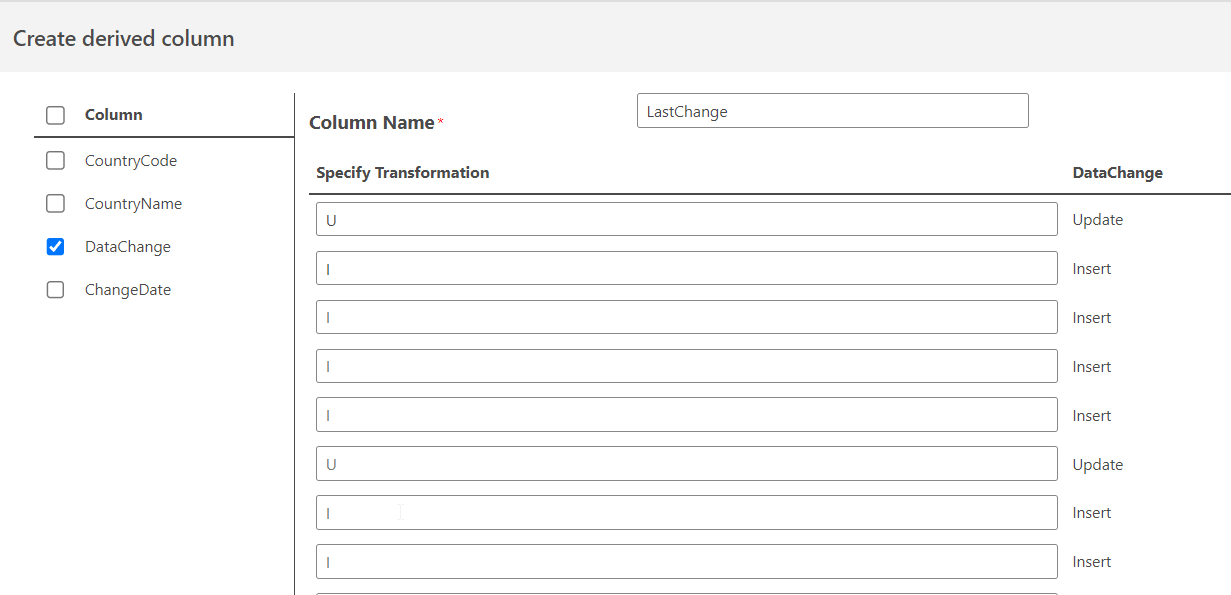Enable the CountryCode checkbox

[x=56, y=161]
